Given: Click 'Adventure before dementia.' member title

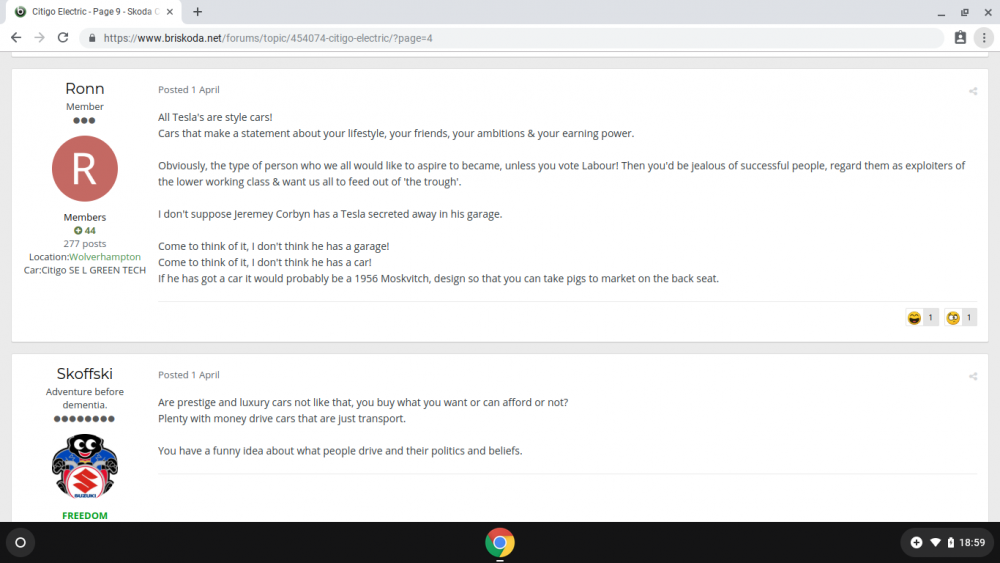Looking at the screenshot, I should click(85, 398).
